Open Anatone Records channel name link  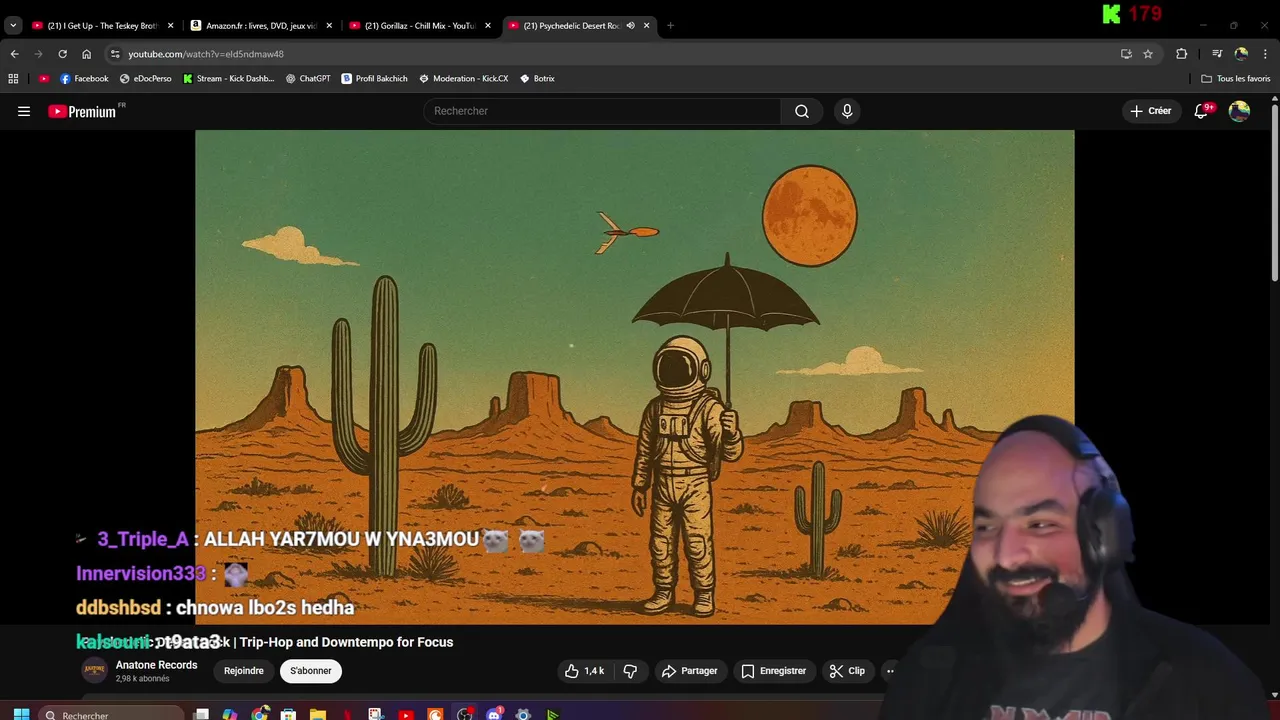click(x=156, y=665)
